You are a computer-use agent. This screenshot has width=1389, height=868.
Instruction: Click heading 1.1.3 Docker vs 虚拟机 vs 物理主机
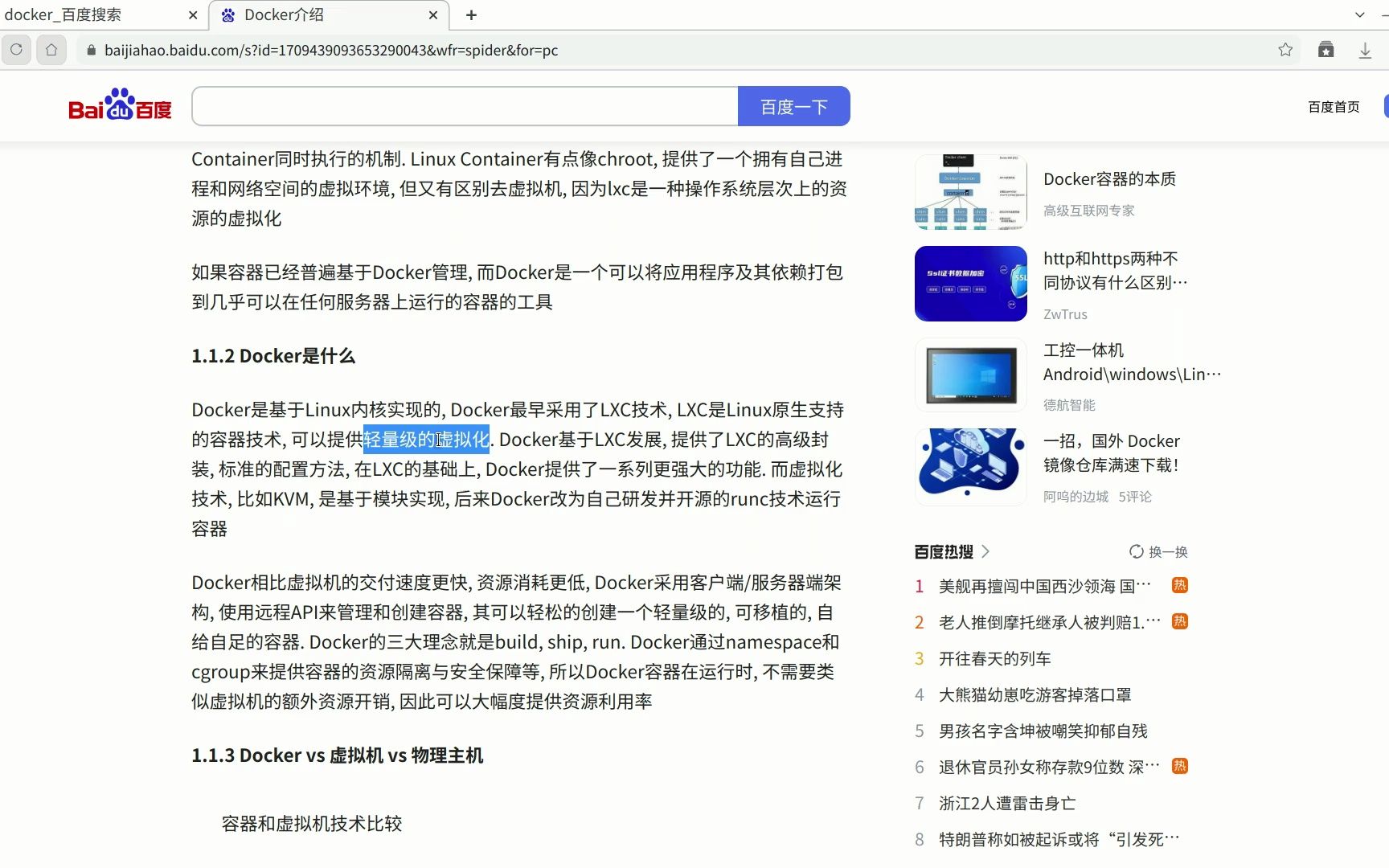click(338, 755)
